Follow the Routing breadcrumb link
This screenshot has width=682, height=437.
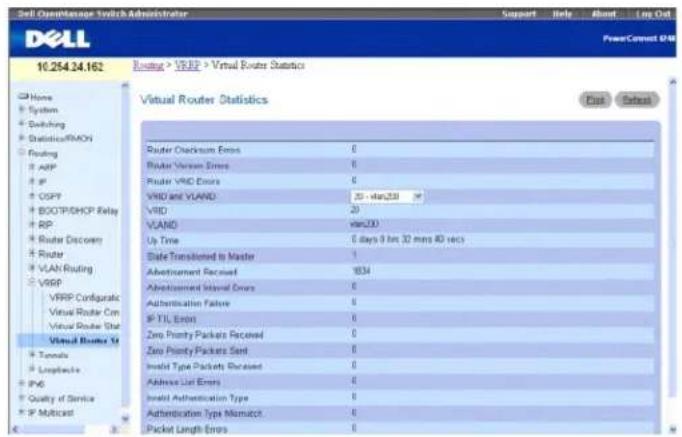(148, 66)
